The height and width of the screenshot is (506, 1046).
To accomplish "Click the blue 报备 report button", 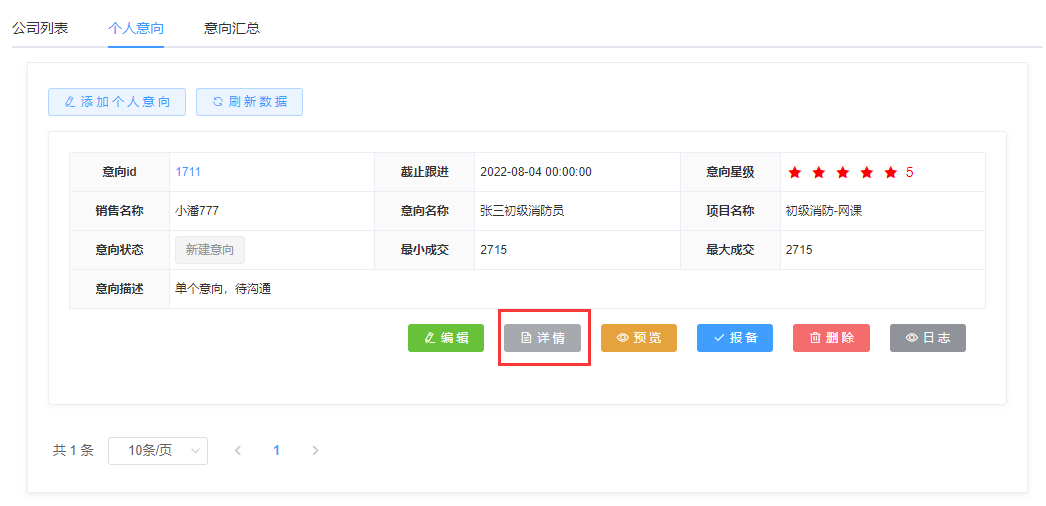I will (735, 338).
